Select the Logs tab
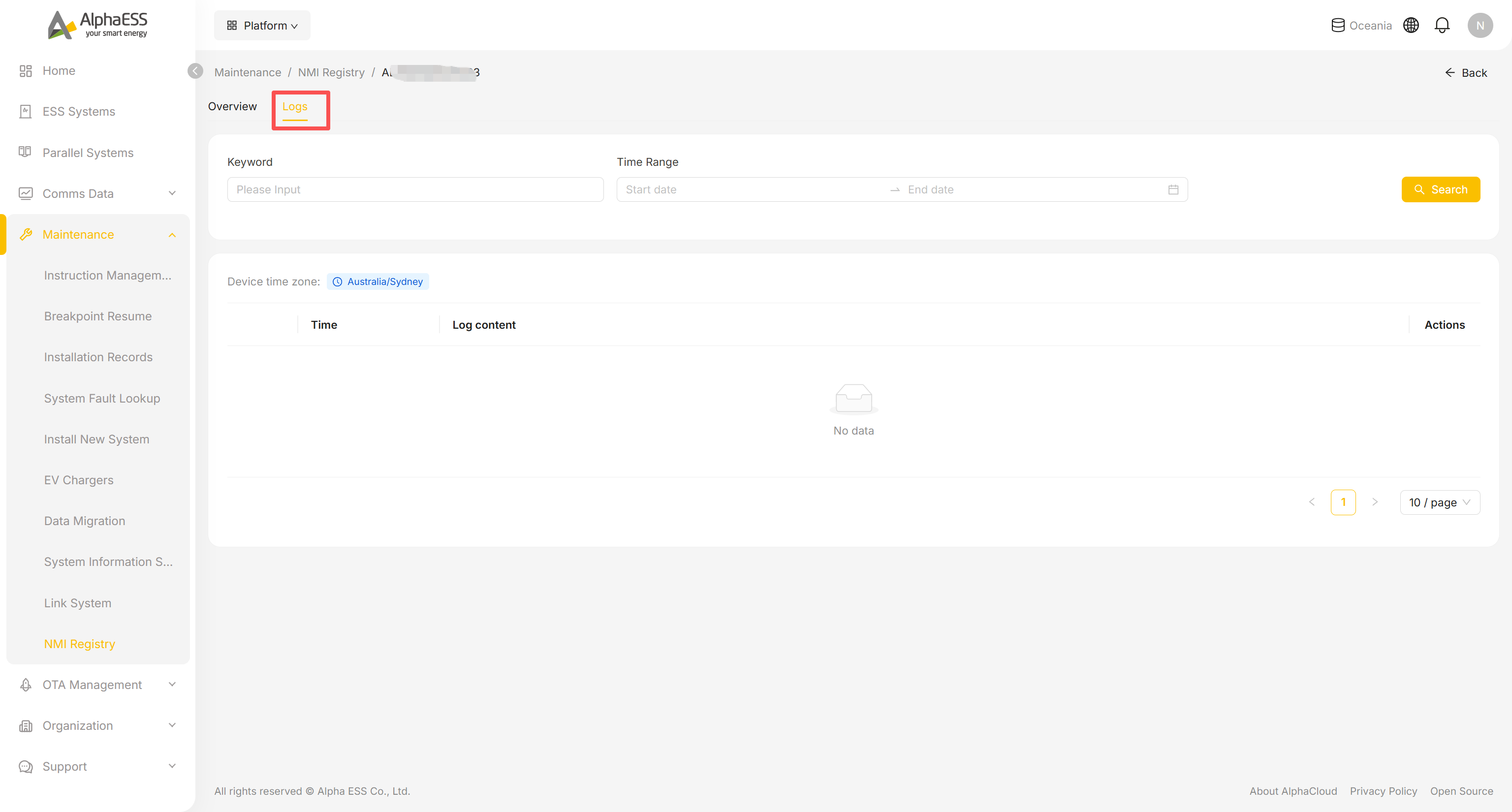 point(295,106)
